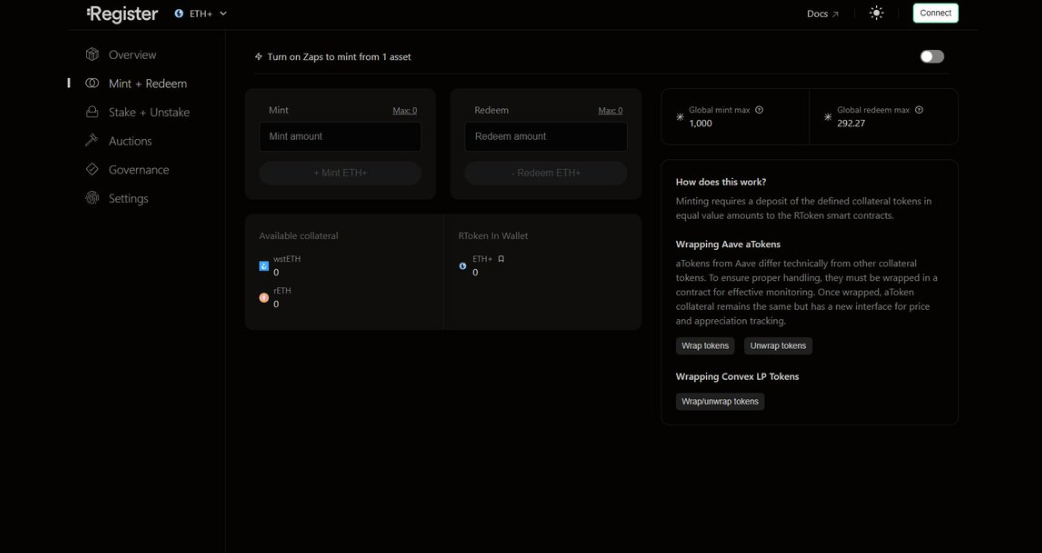
Task: Click the info icon beside Global mint max
Action: coord(759,110)
